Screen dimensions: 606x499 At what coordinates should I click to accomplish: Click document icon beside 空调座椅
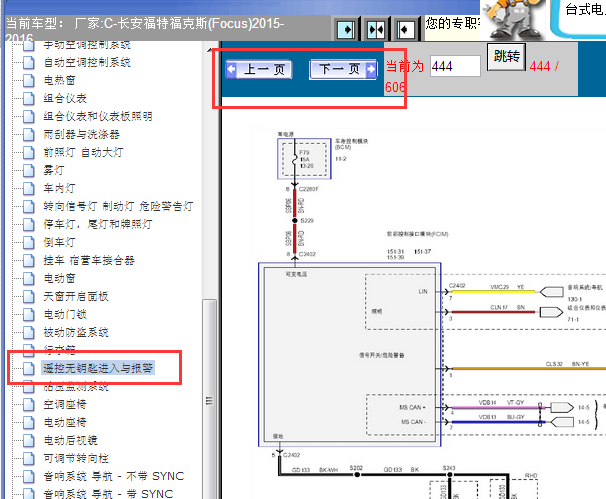pos(28,404)
